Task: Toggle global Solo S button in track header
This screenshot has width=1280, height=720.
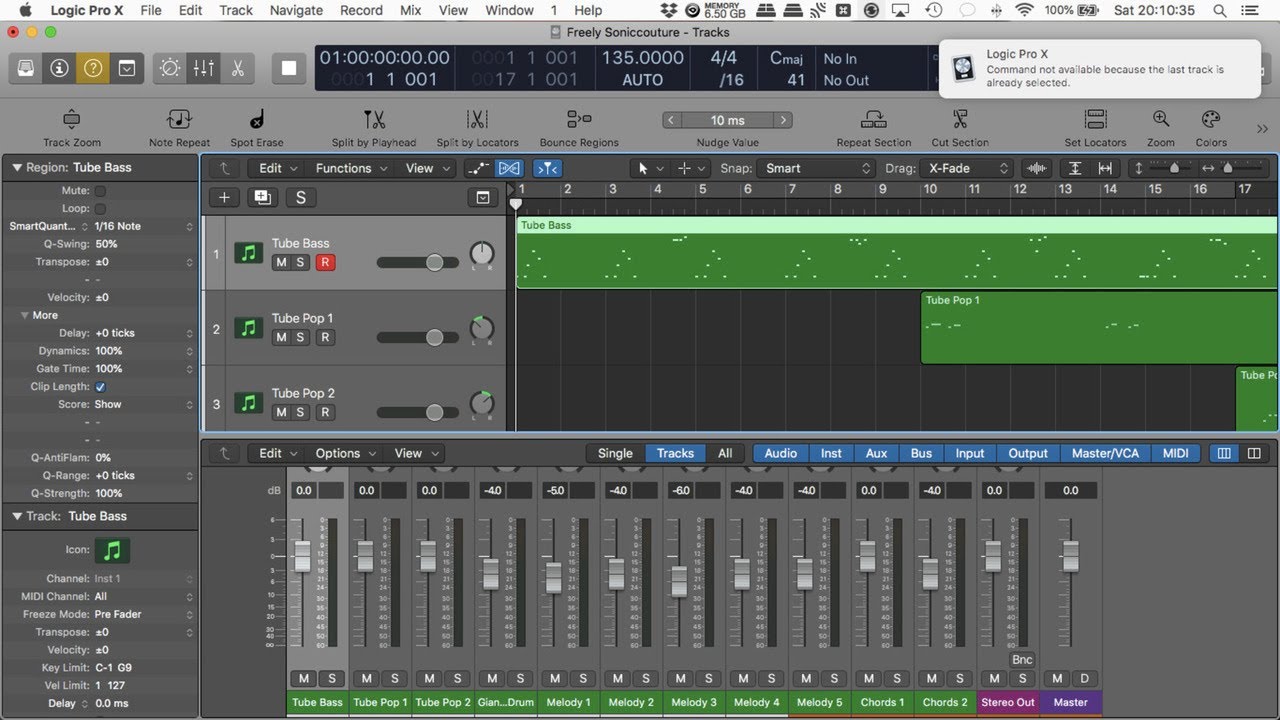Action: [301, 198]
